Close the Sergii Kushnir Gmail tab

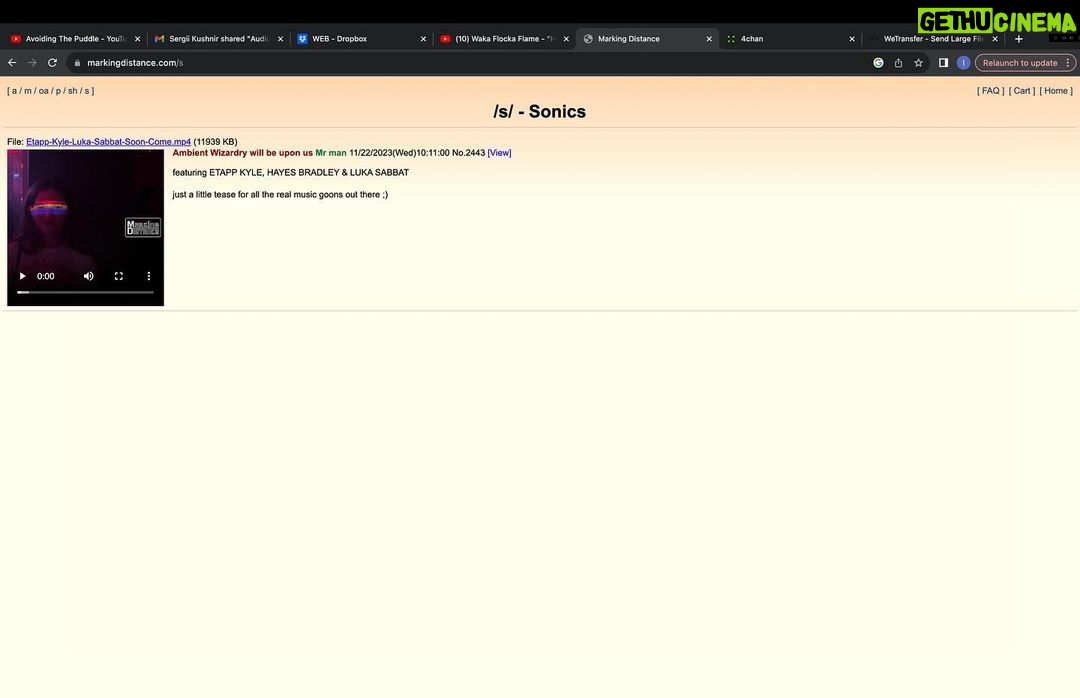coord(280,39)
